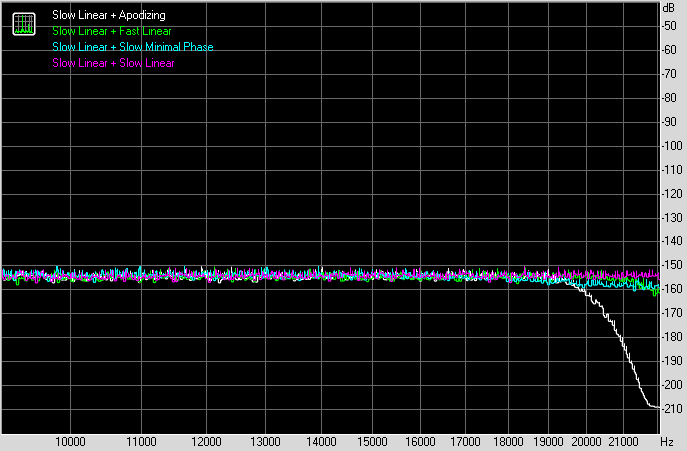Select the green 'Slow Linear + Fast Linear' legend entry
Viewport: 687px width, 451px height.
(112, 31)
